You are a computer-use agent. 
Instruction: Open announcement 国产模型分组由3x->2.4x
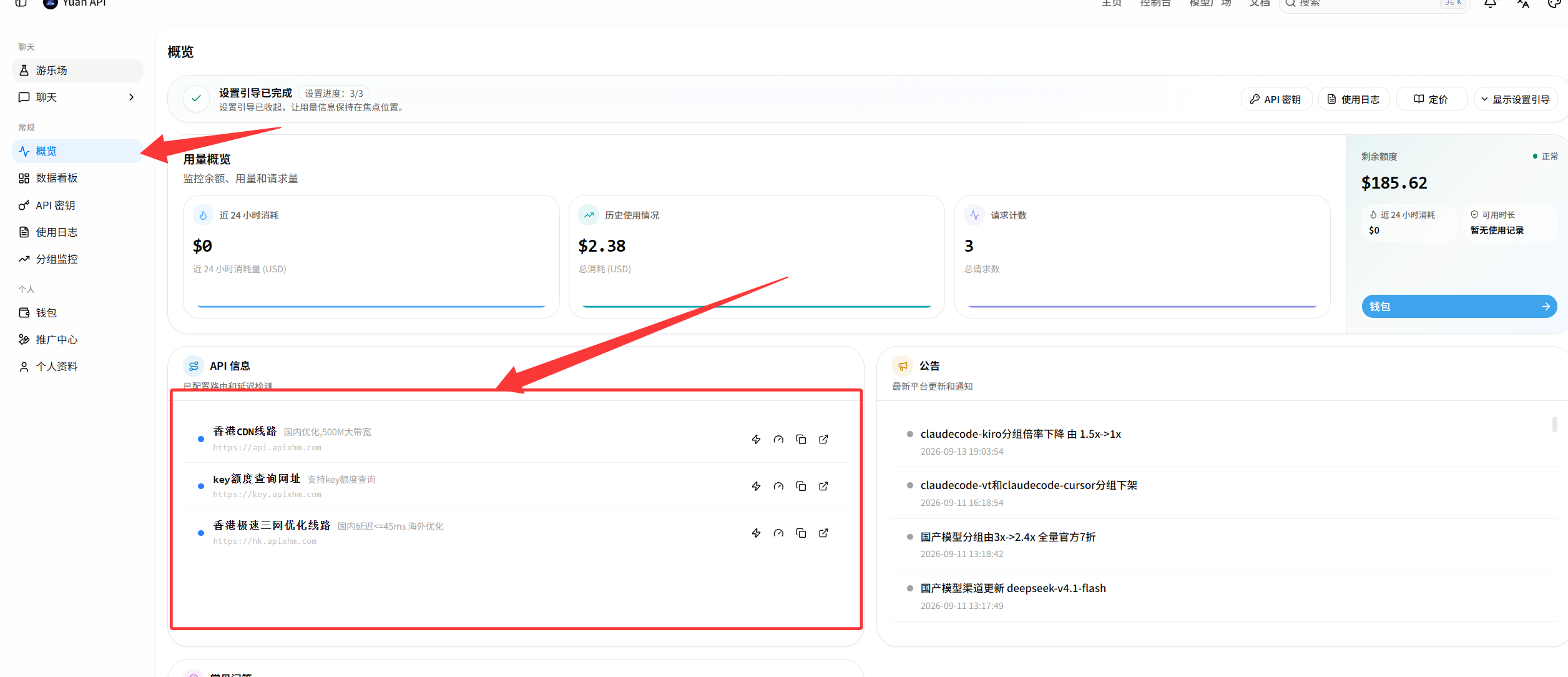(1007, 537)
